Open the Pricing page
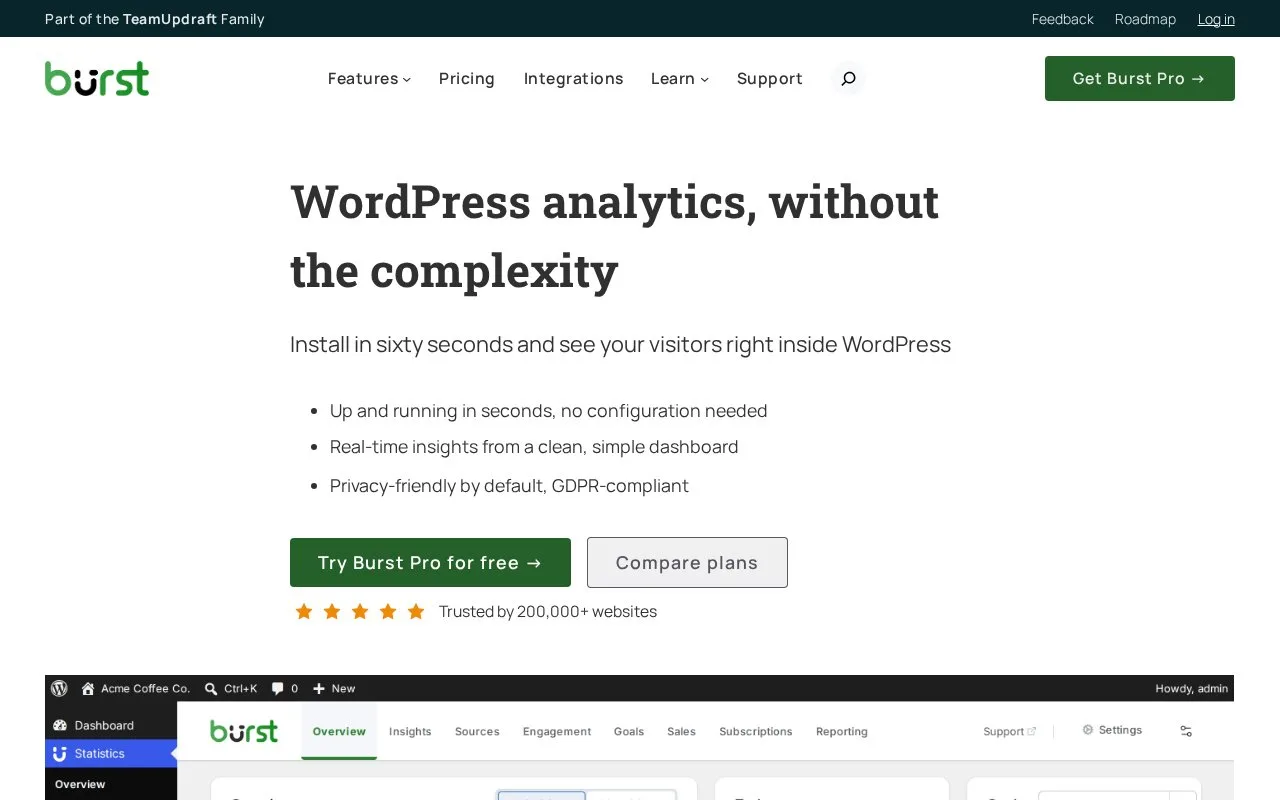This screenshot has width=1280, height=800. click(467, 78)
